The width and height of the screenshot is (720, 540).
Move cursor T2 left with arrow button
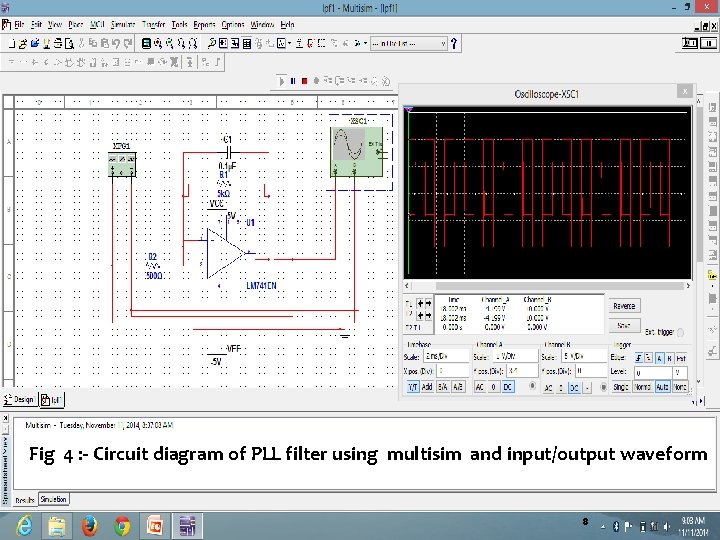click(420, 315)
